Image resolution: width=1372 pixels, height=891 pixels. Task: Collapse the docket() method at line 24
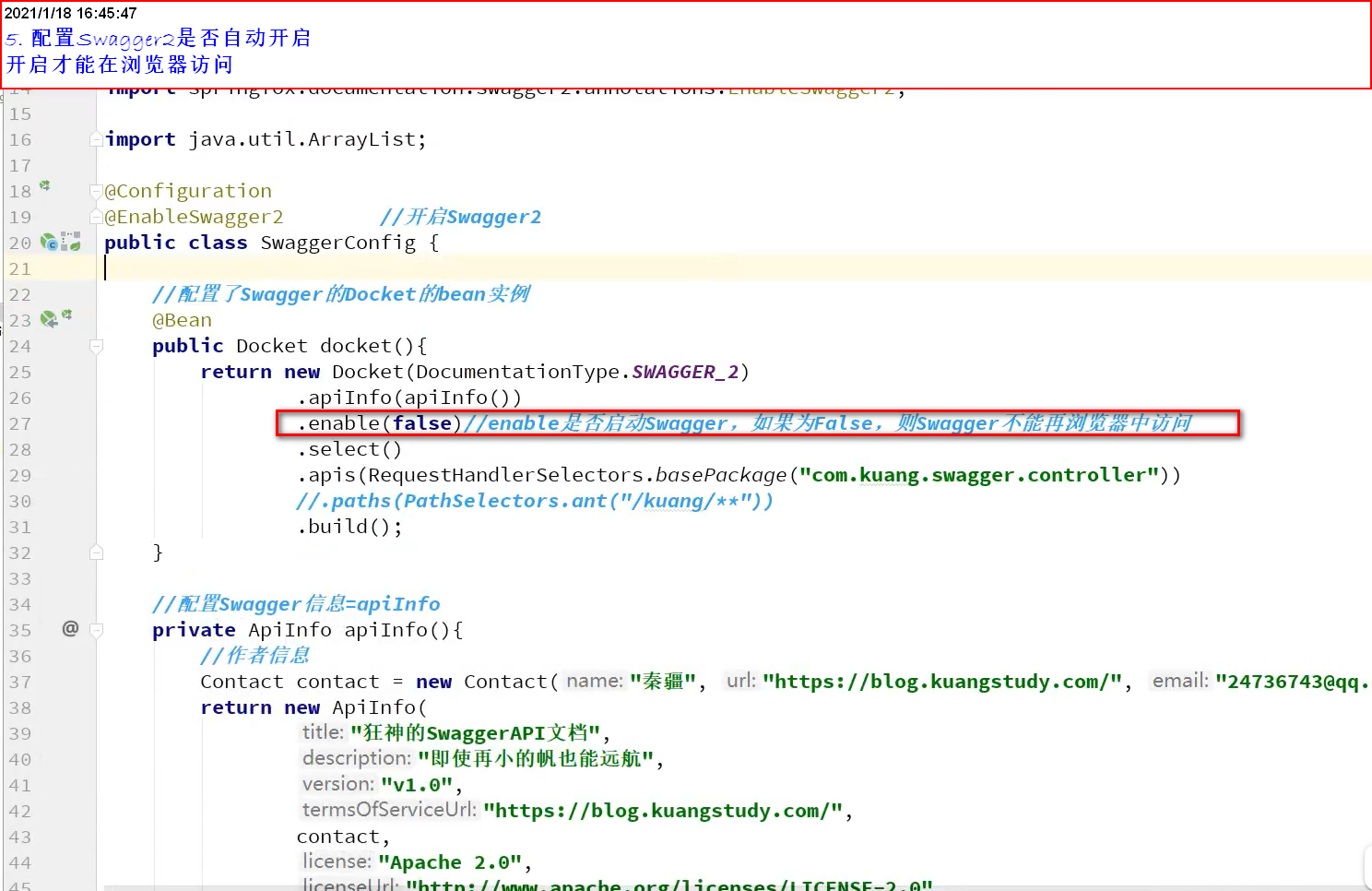tap(96, 346)
